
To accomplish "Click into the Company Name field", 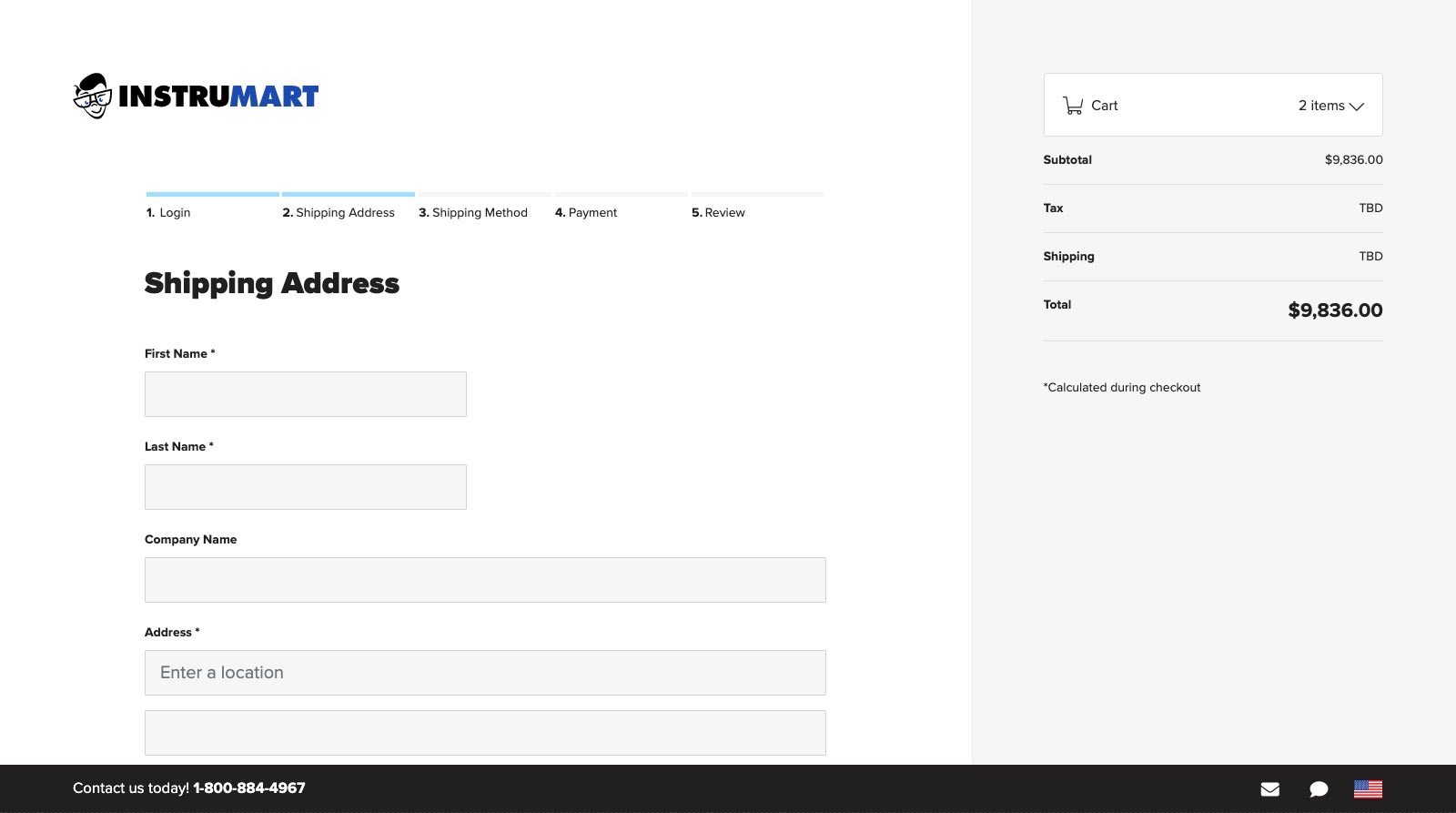I will (x=485, y=580).
